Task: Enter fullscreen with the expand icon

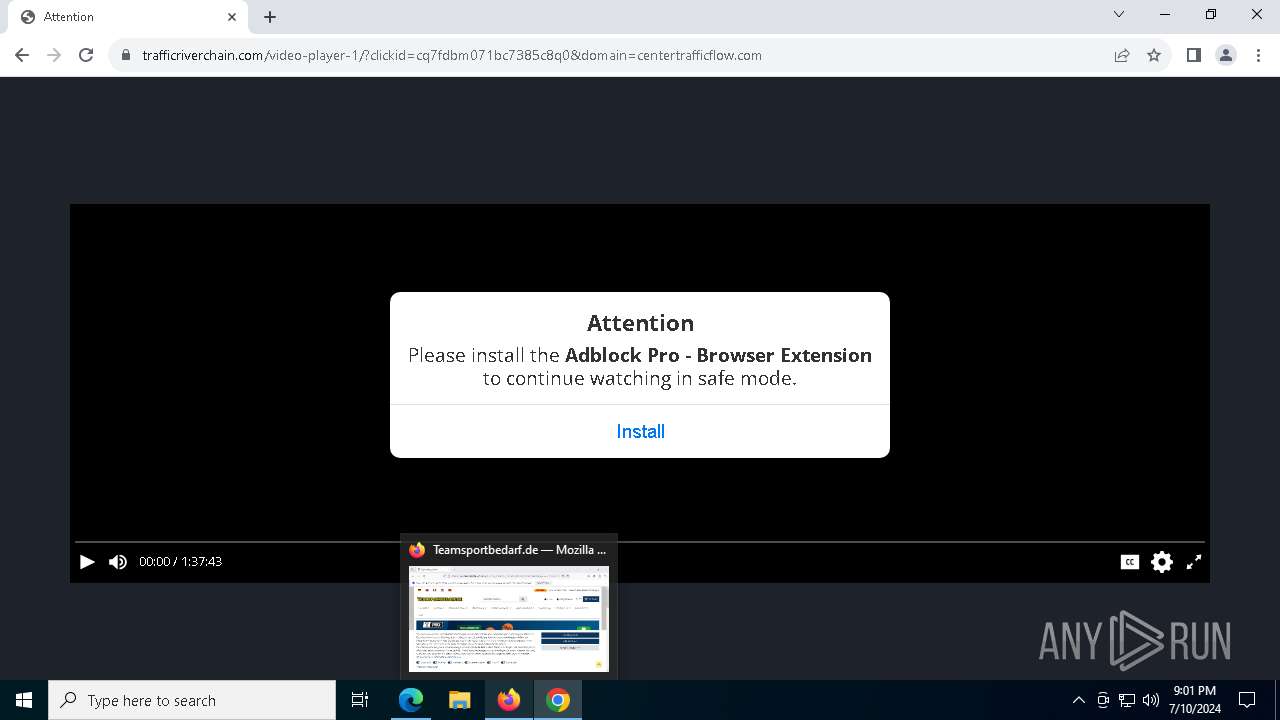Action: coord(1194,562)
